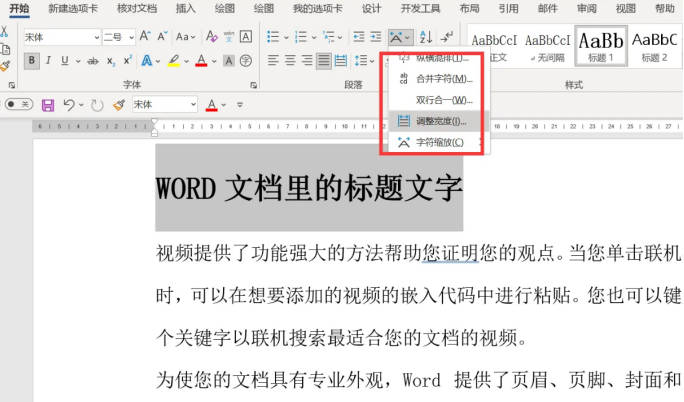Open the 引用 tab
Viewport: 684px width, 402px height.
click(509, 8)
